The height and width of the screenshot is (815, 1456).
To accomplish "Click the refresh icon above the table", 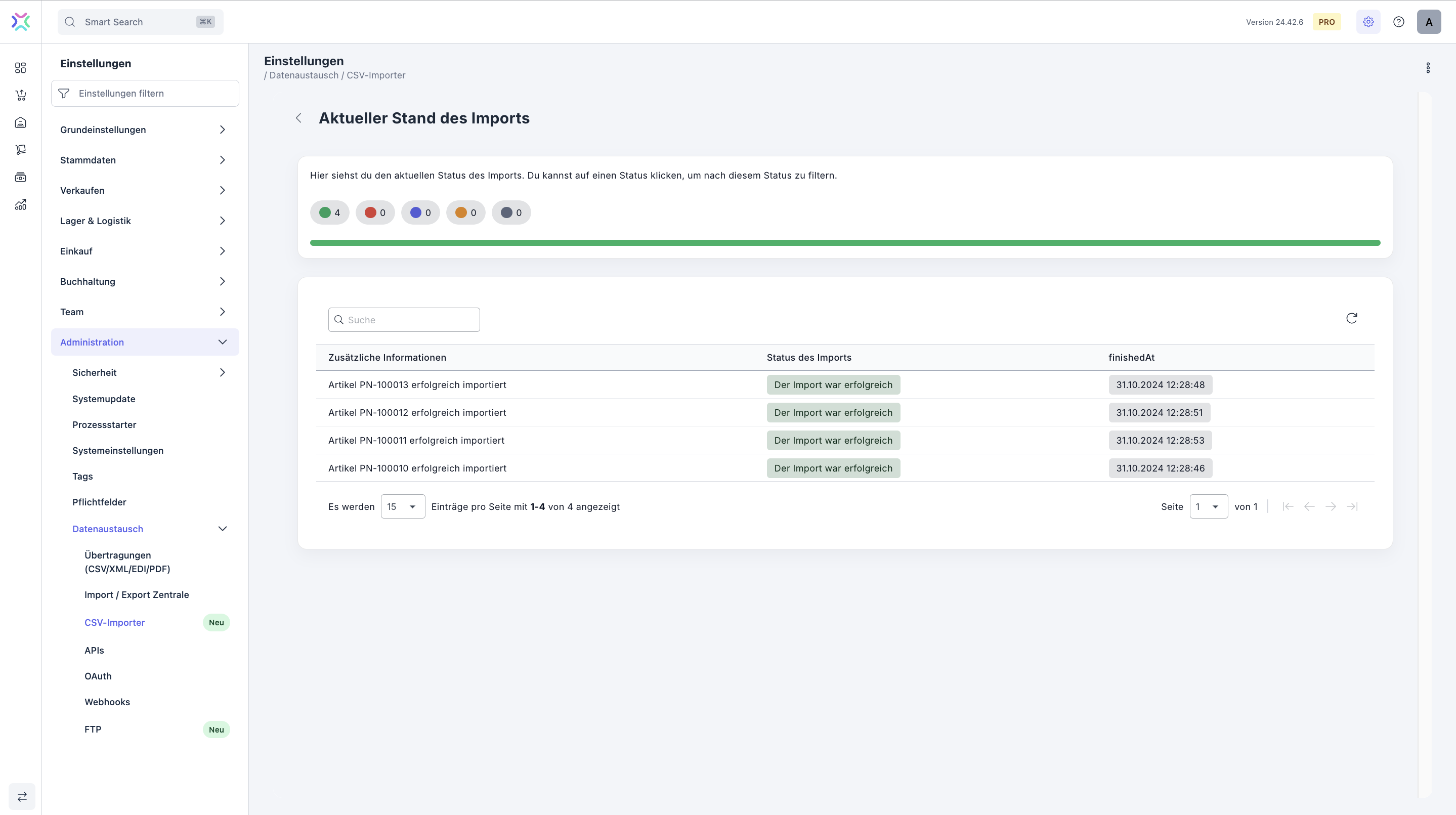I will coord(1351,318).
